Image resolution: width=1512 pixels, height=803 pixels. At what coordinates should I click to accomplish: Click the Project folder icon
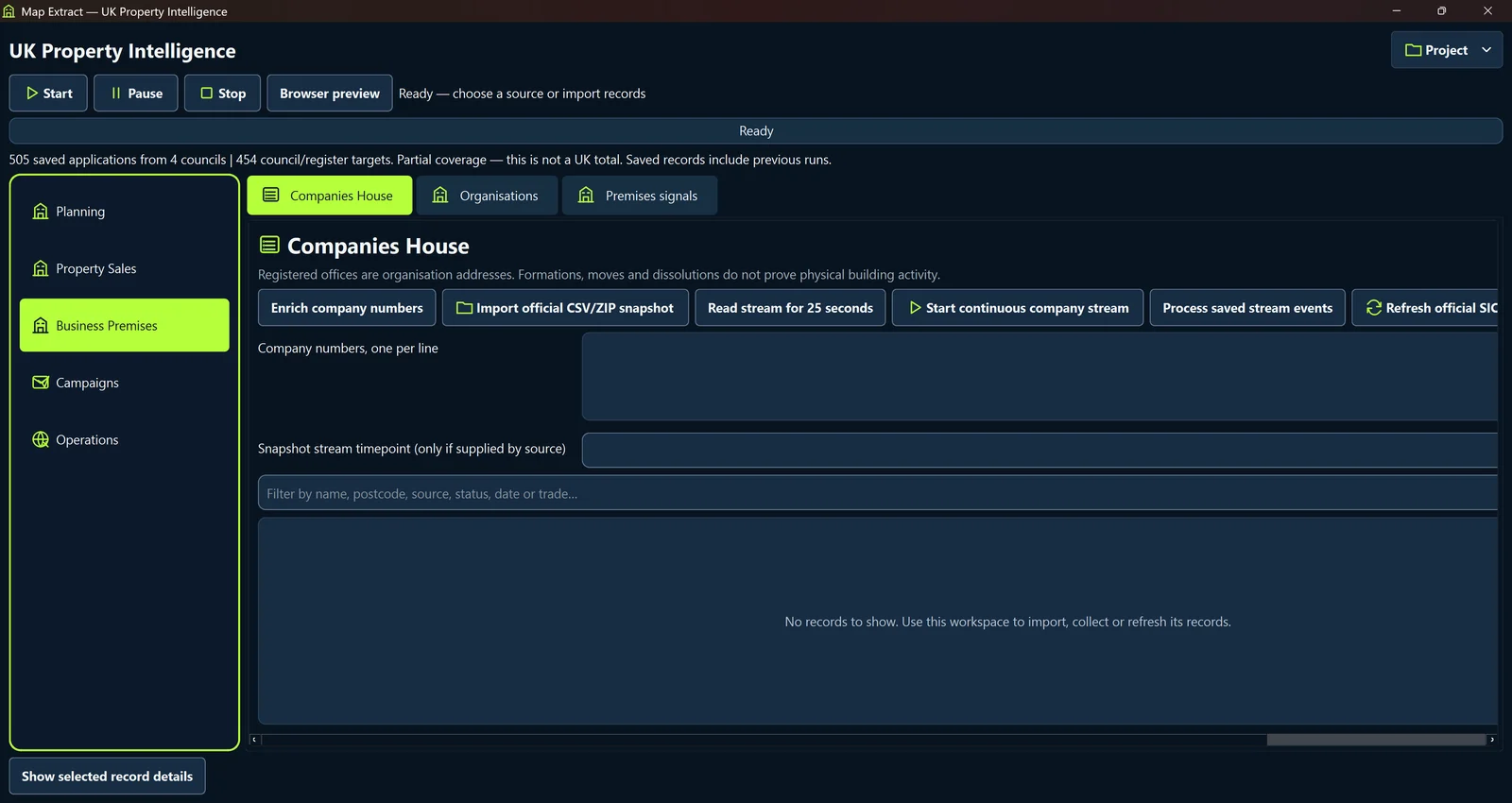click(1414, 50)
